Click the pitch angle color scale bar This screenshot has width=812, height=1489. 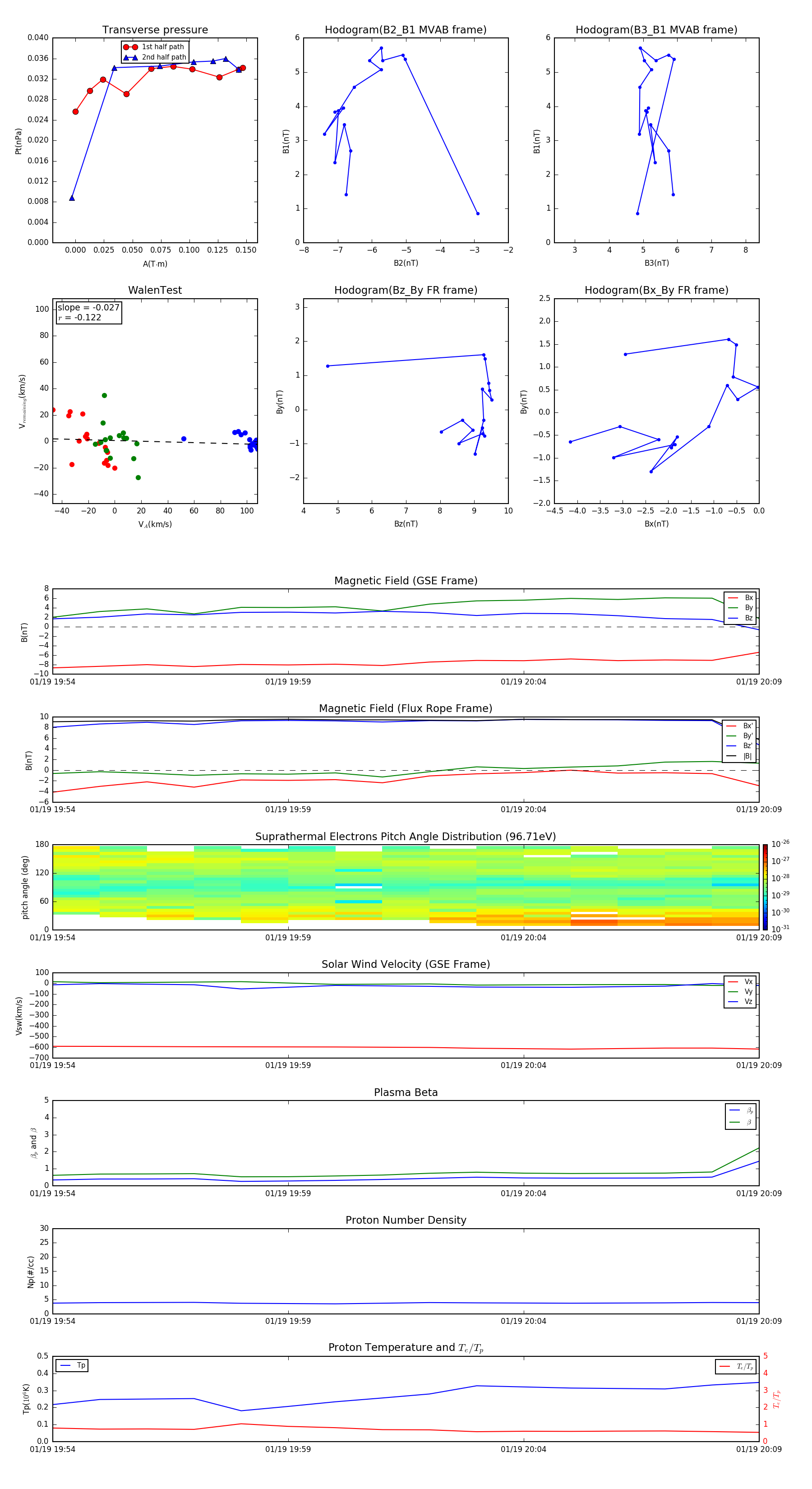tap(765, 887)
